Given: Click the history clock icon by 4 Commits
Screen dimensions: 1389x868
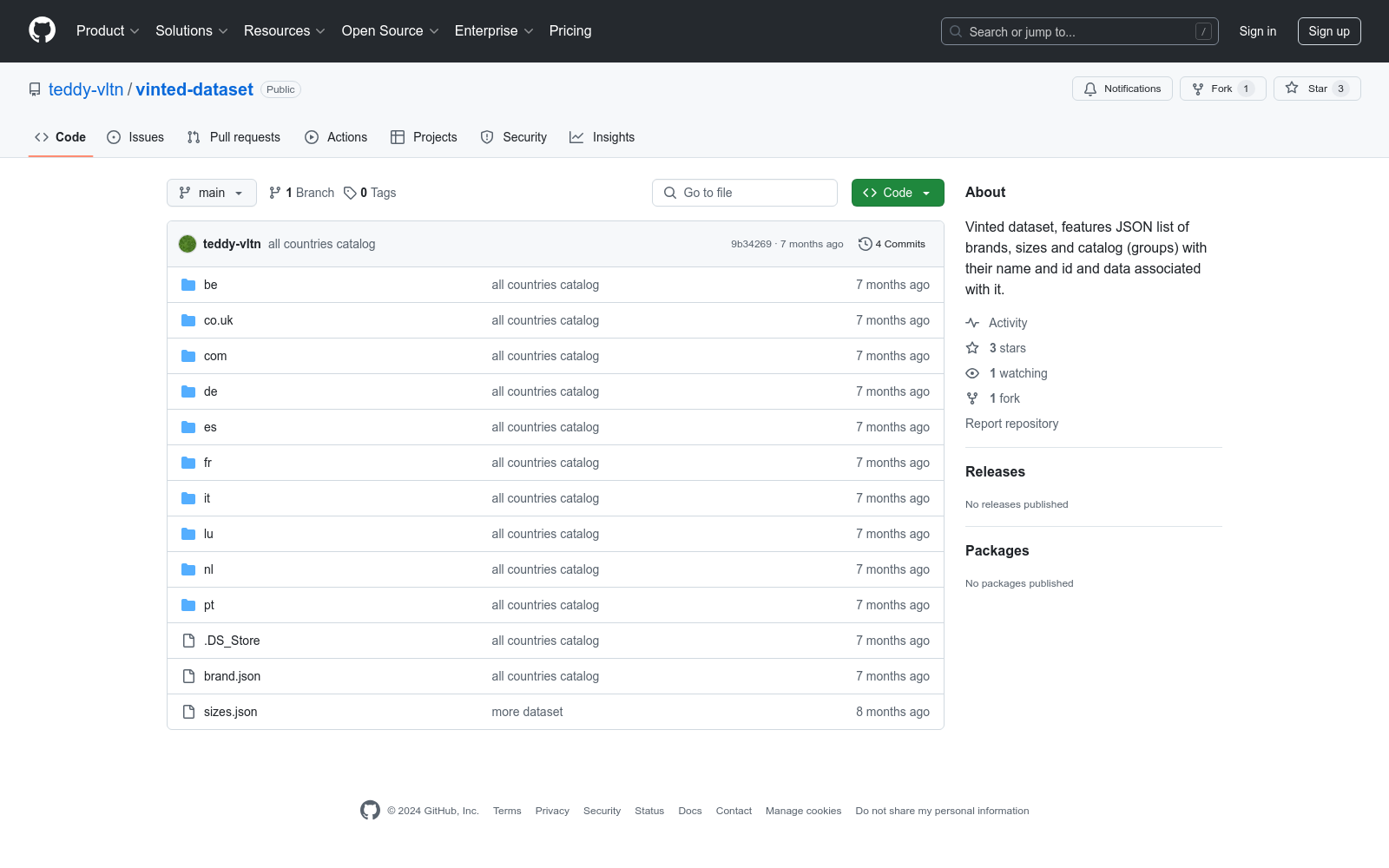Looking at the screenshot, I should (x=865, y=244).
